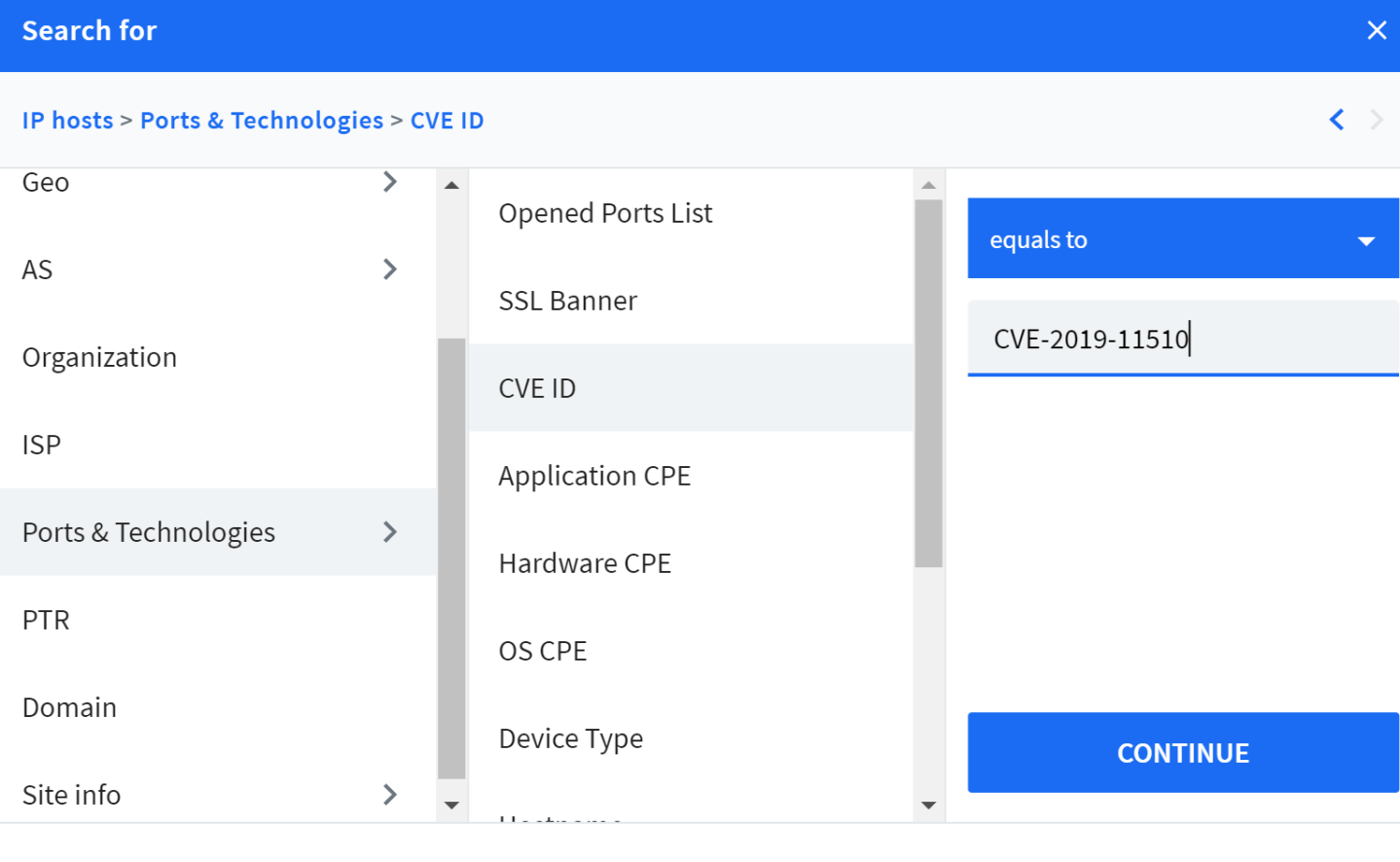Viewport: 1400px width, 862px height.
Task: Select Device Type filter
Action: tap(571, 738)
